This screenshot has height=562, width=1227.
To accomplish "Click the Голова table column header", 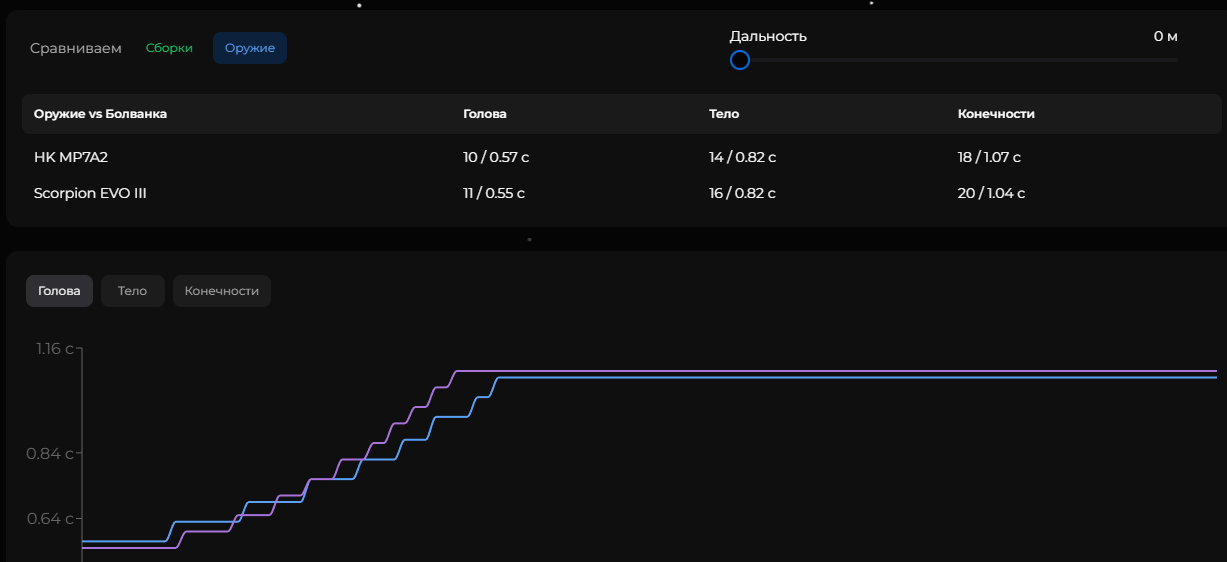I will tap(485, 114).
